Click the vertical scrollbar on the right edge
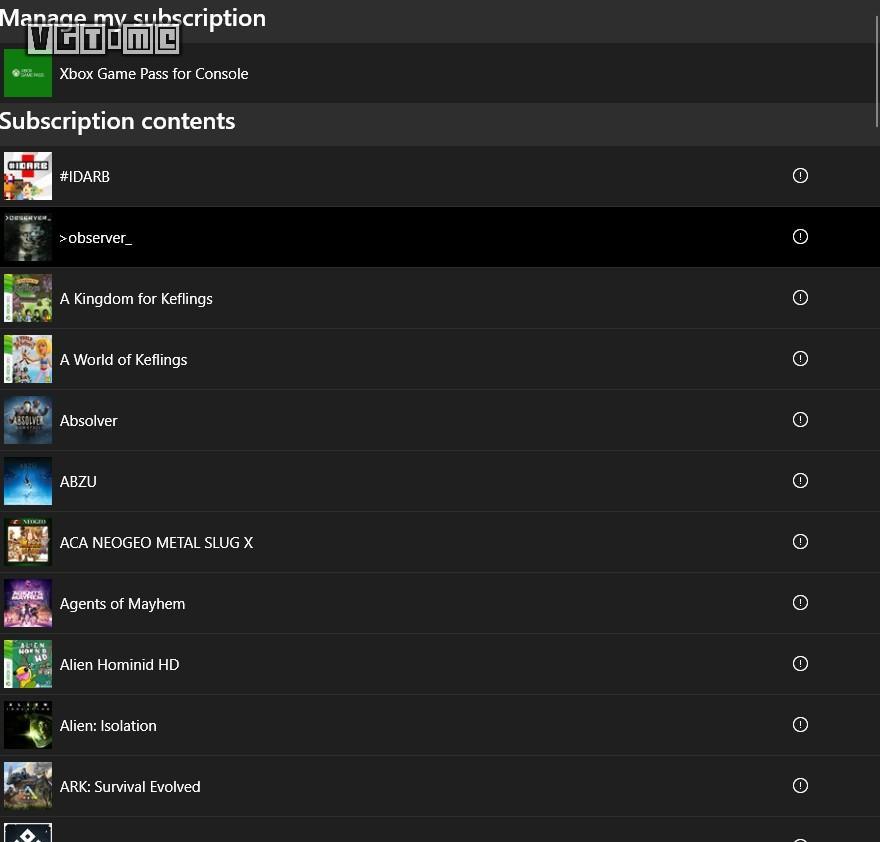 pos(877,71)
